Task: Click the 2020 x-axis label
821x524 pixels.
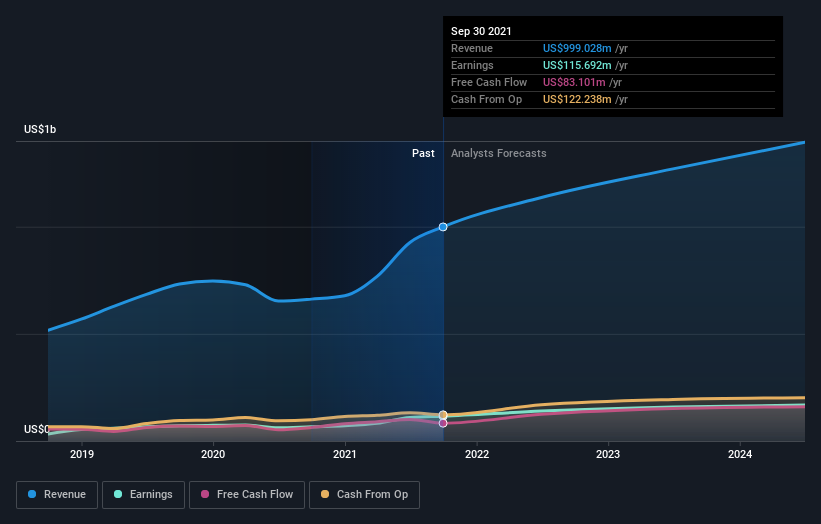Action: [x=213, y=454]
